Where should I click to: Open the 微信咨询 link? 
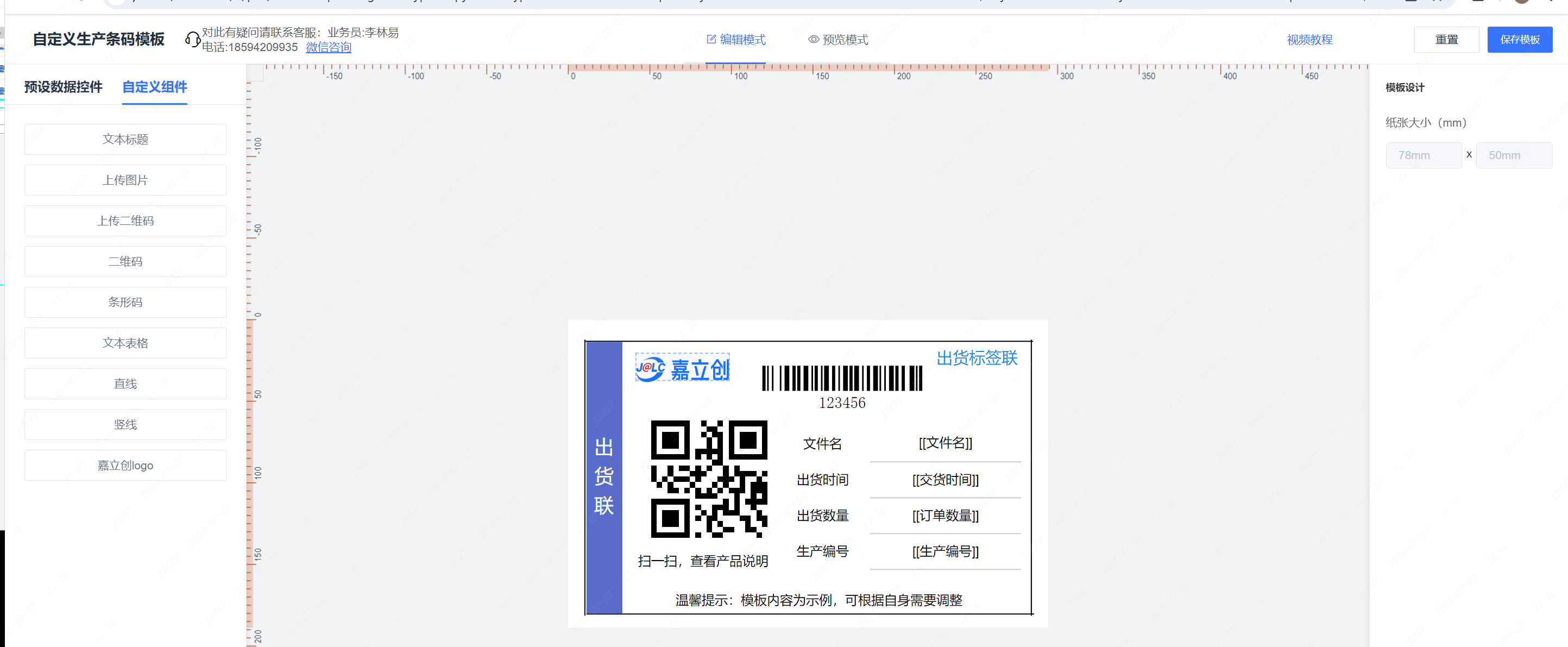click(328, 47)
